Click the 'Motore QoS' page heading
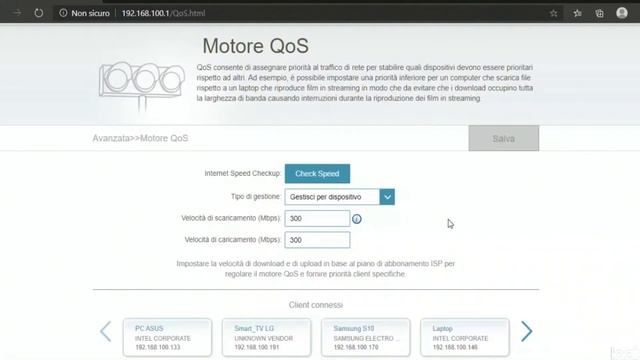Viewport: 640px width, 360px height. (256, 46)
